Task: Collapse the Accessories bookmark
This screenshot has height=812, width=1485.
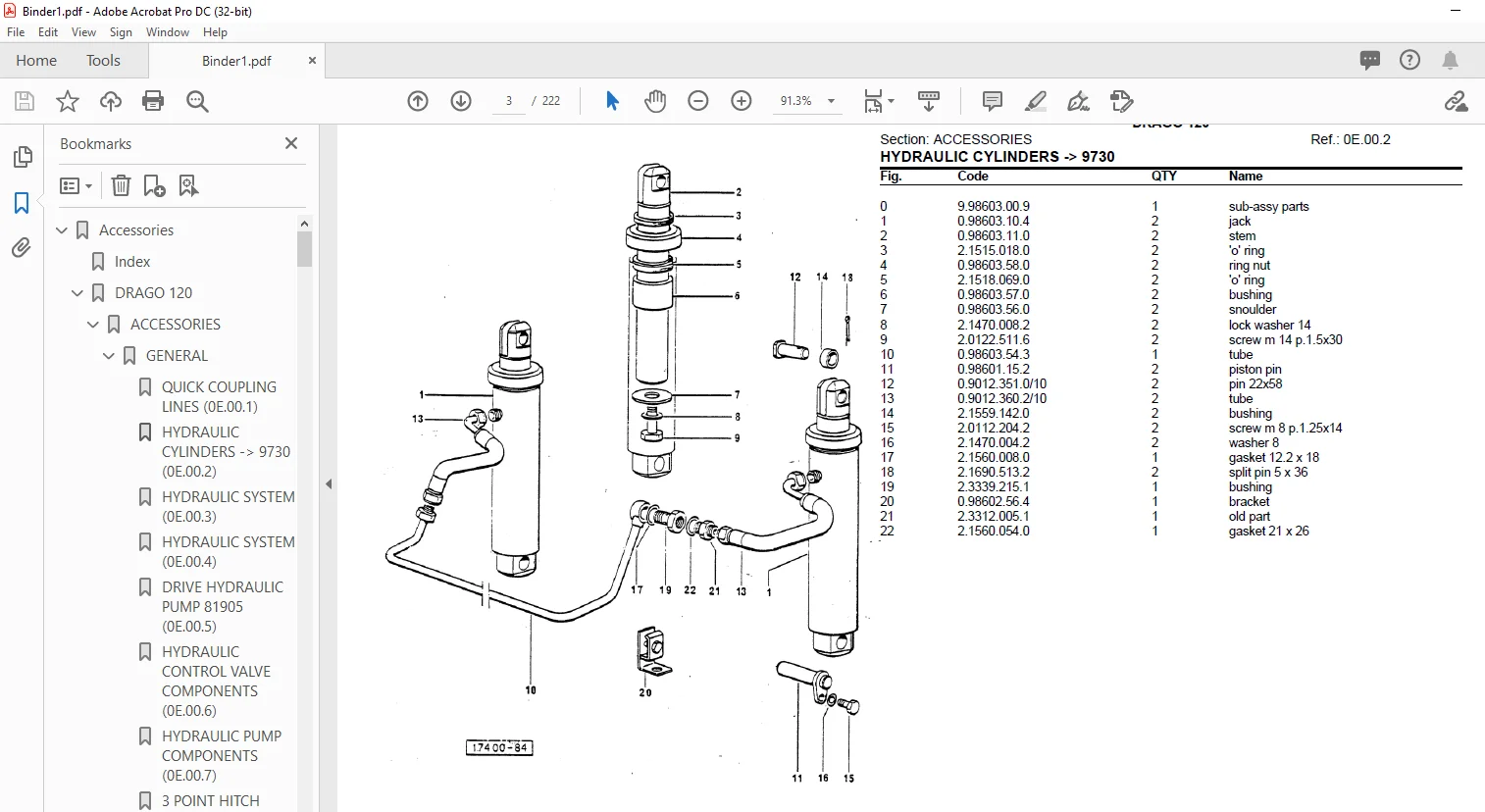Action: [62, 230]
